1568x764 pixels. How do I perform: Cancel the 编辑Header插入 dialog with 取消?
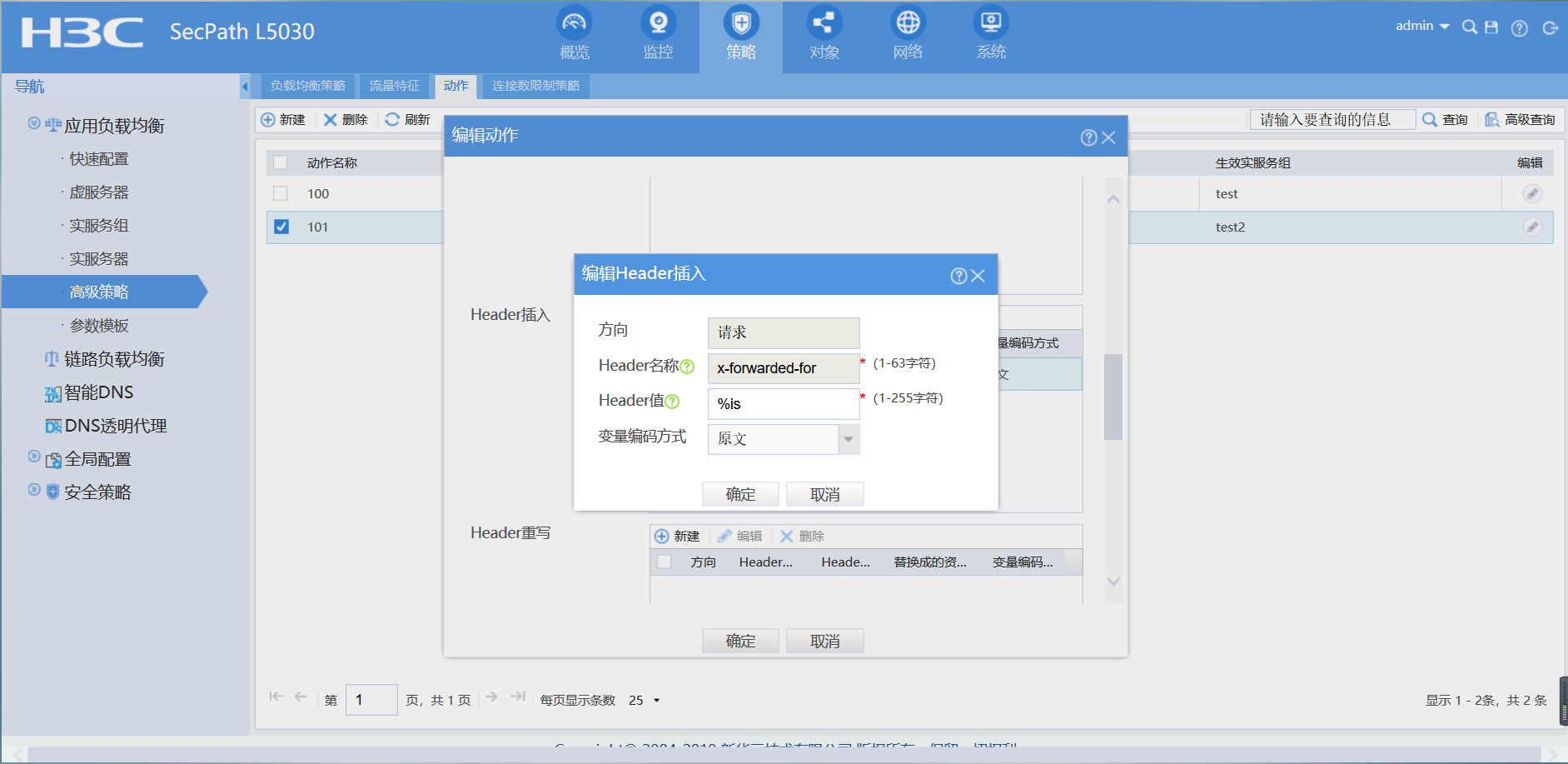tap(825, 494)
